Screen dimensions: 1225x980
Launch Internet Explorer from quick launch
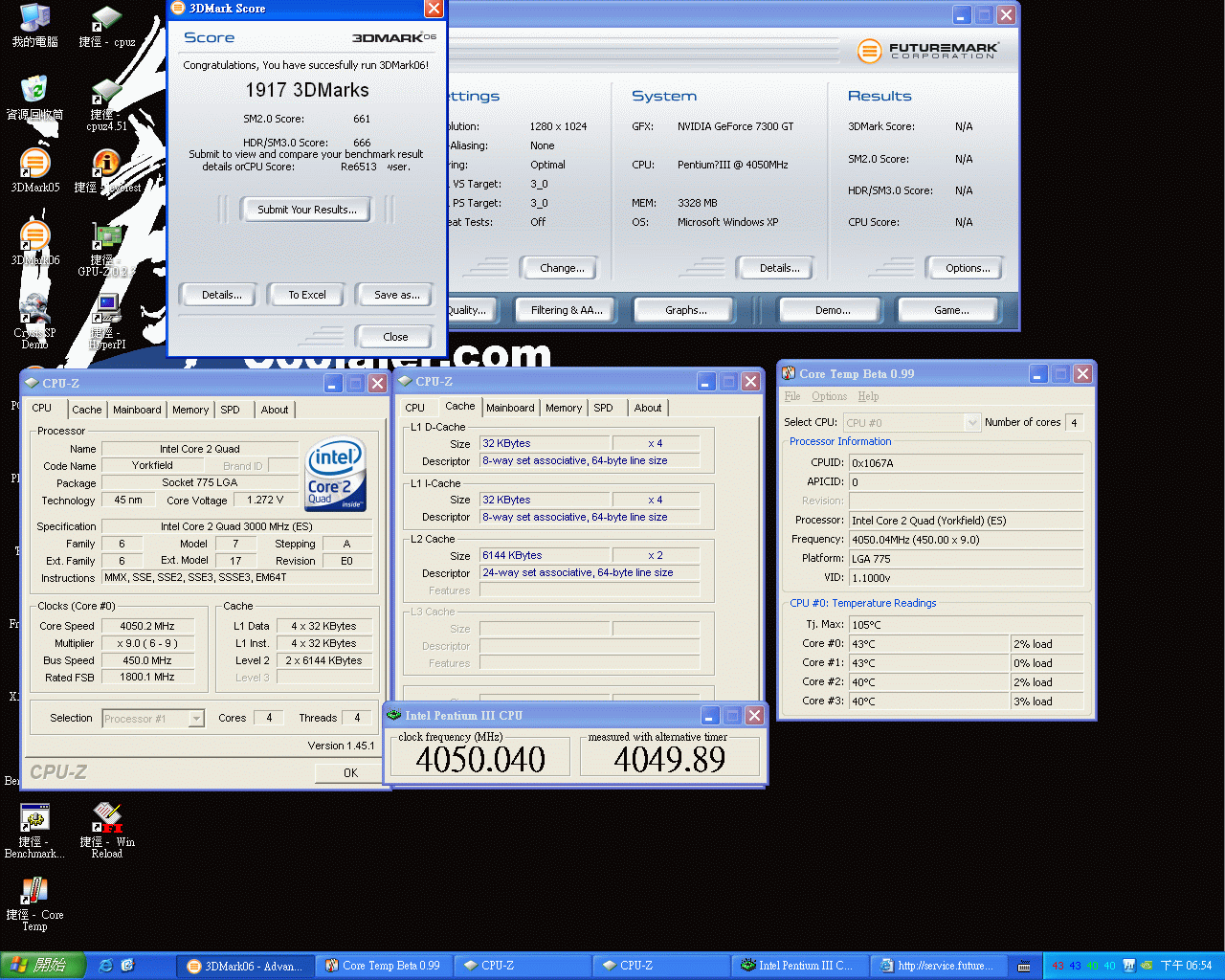(105, 965)
